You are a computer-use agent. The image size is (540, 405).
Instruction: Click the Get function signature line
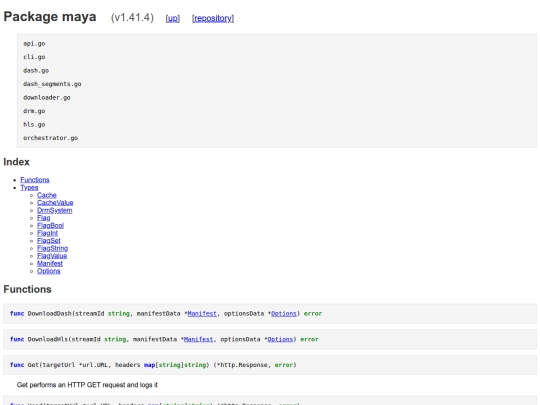(x=153, y=365)
